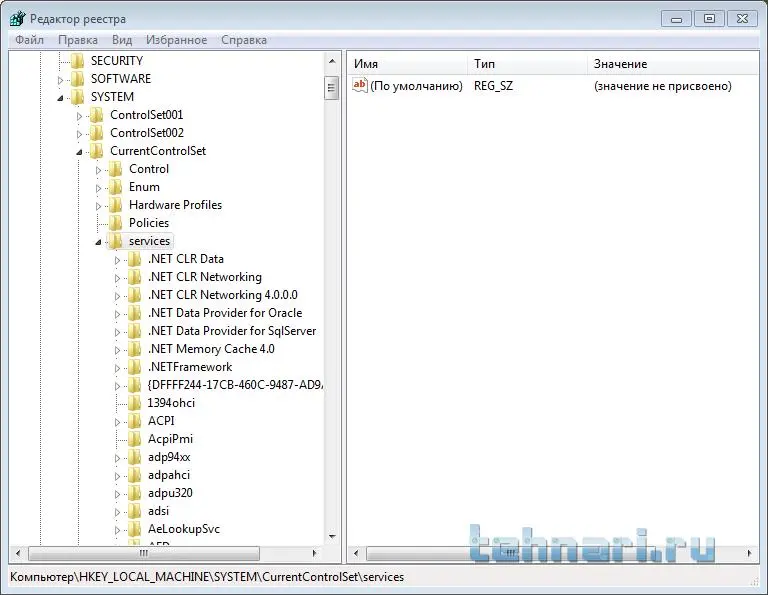Click the adp94xx folder icon
768x595 pixels.
pos(135,457)
